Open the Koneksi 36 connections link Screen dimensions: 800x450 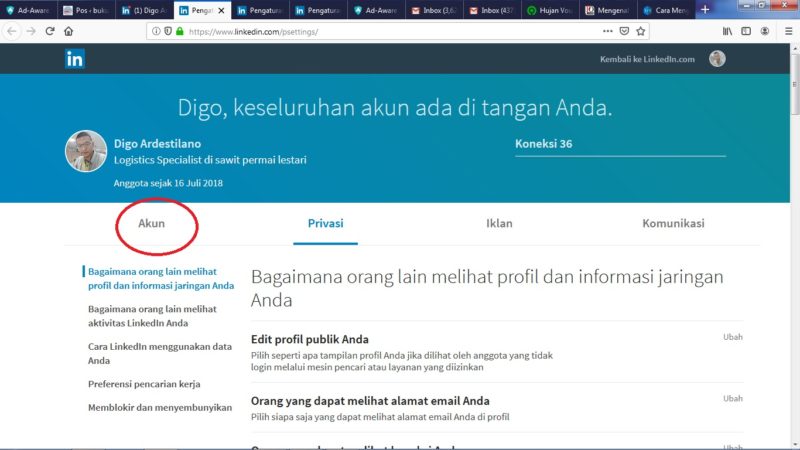(x=543, y=144)
